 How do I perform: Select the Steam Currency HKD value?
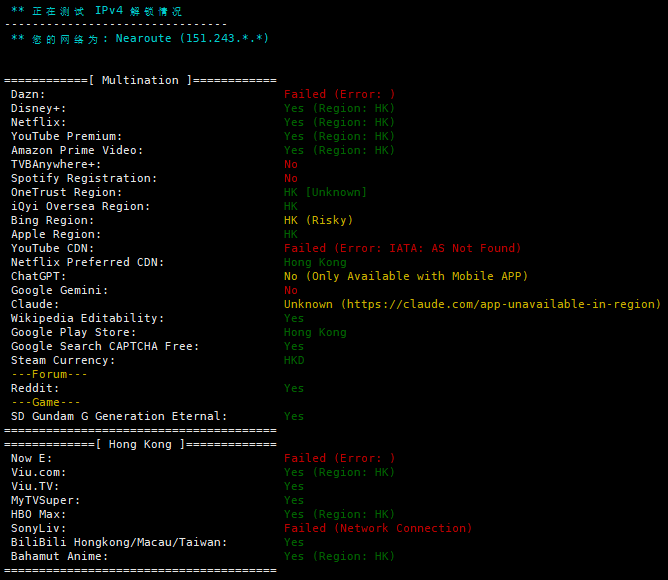click(294, 360)
